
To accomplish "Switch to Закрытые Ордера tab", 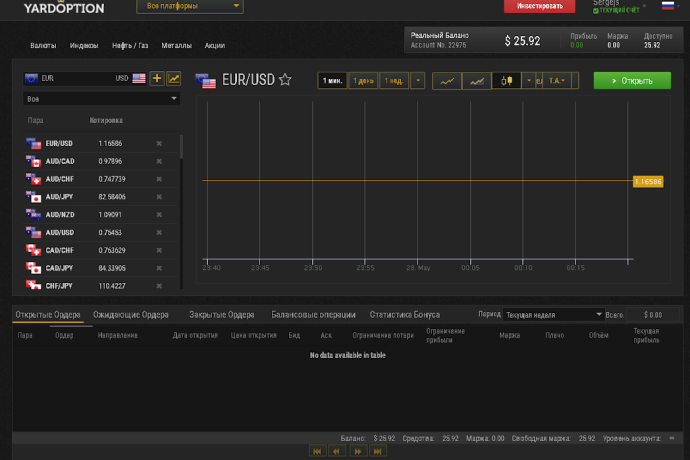I will pos(222,315).
